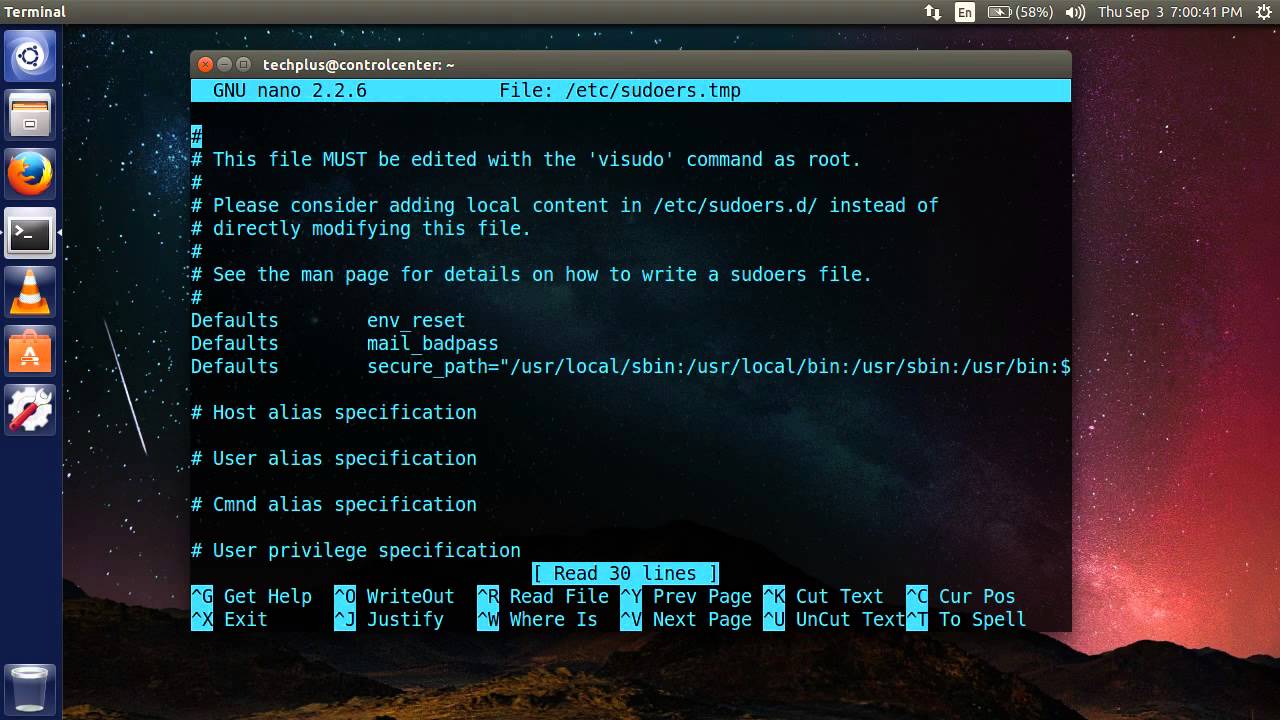Viewport: 1280px width, 720px height.
Task: Click the ^X Exit shortcut
Action: tap(230, 620)
